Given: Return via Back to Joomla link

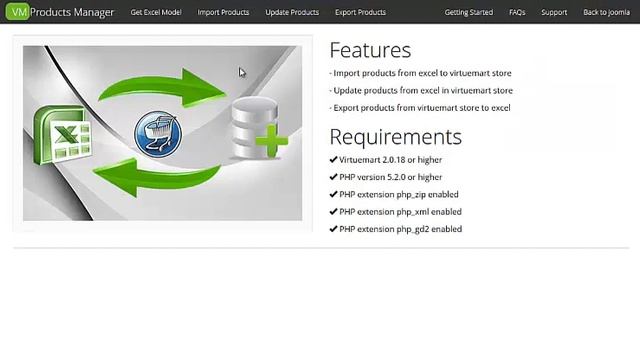Looking at the screenshot, I should [x=606, y=12].
